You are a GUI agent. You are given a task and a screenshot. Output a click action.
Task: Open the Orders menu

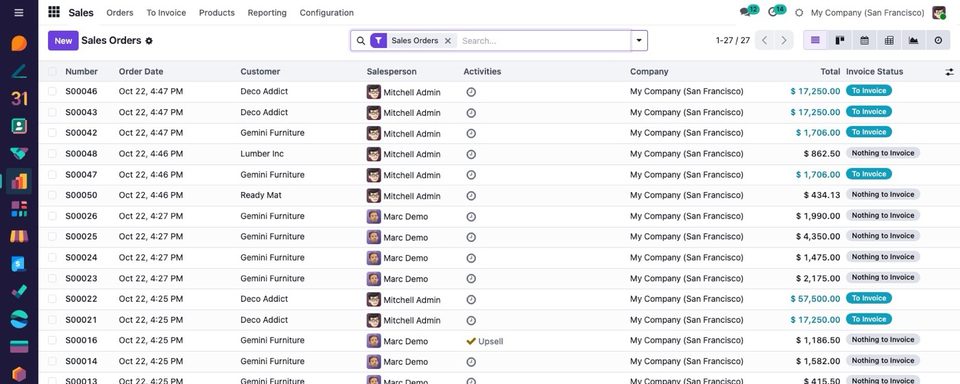(119, 12)
